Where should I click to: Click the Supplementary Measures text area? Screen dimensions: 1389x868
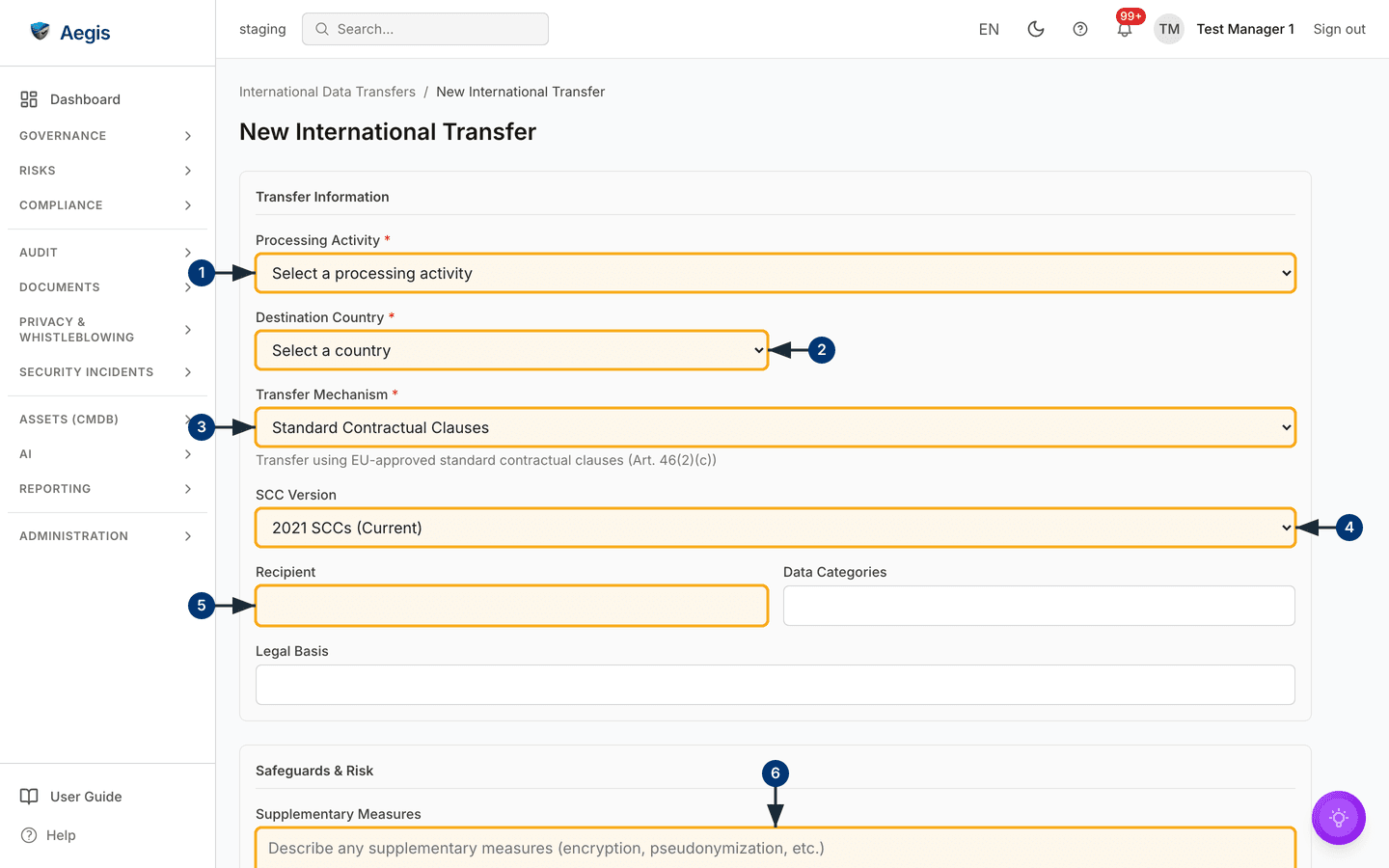point(776,848)
